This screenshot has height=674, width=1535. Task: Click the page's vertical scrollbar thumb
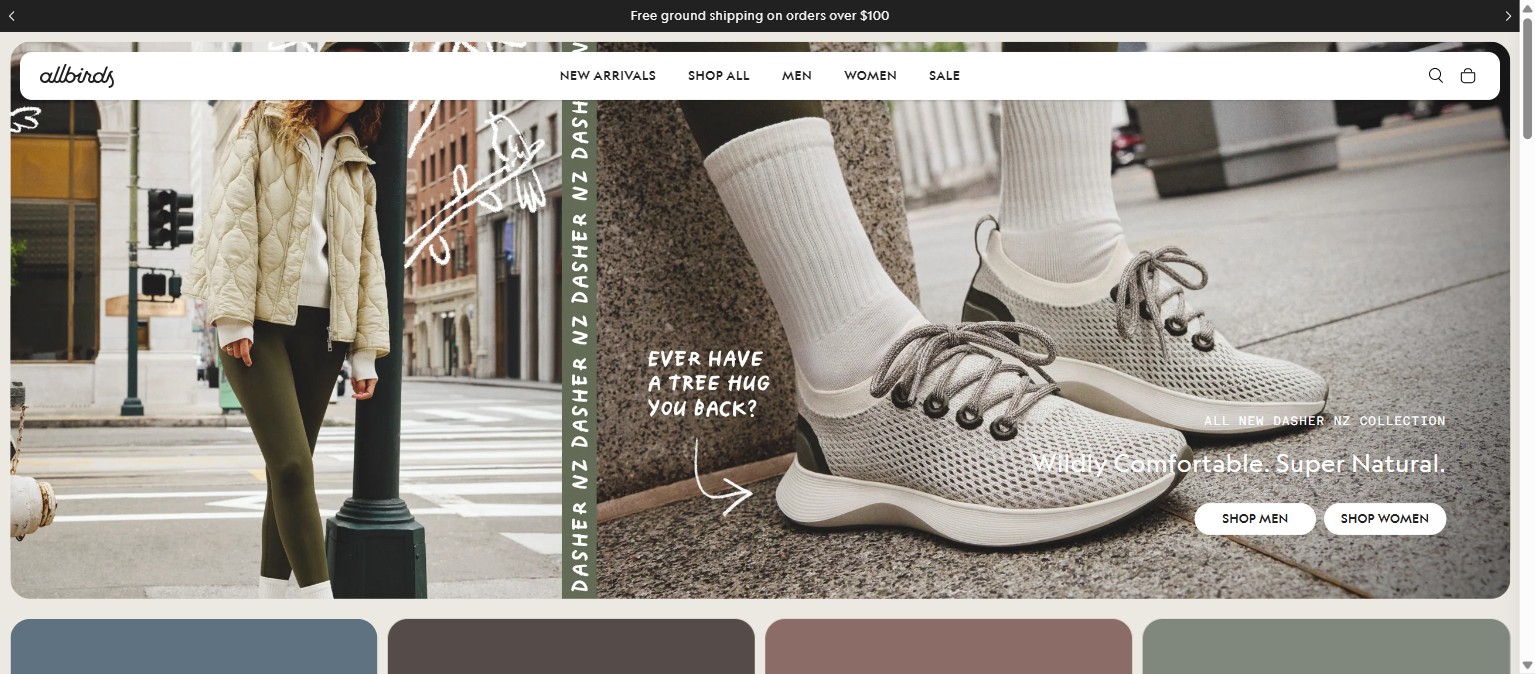[x=1527, y=80]
